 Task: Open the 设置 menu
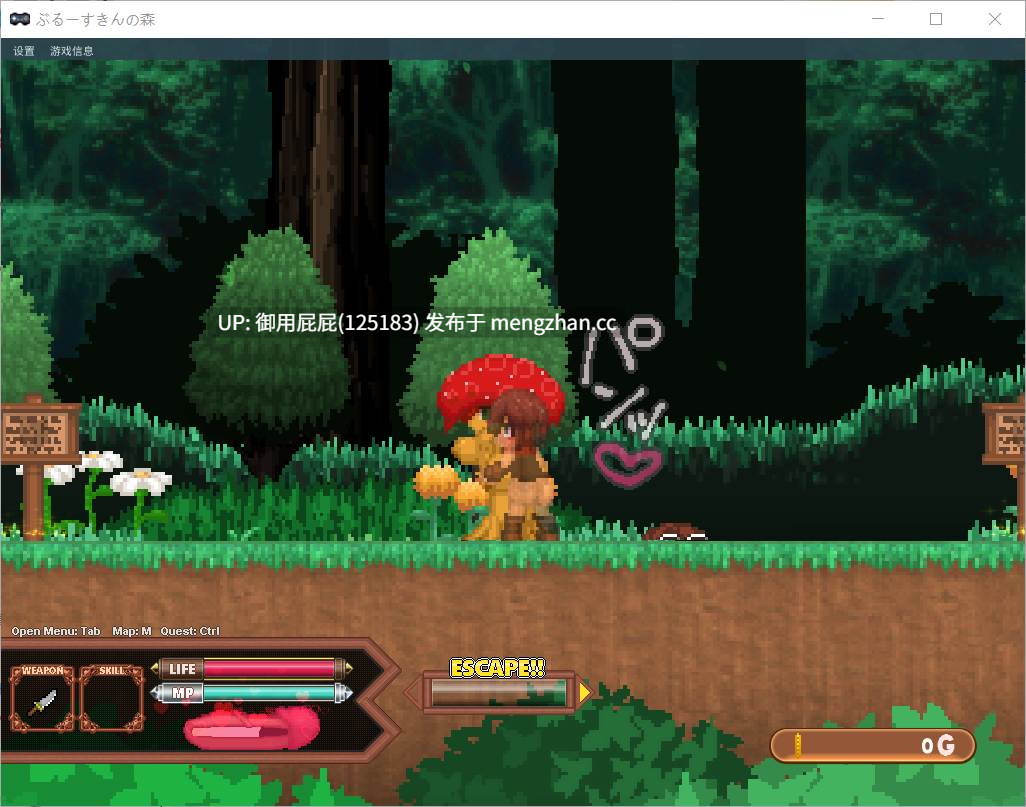pyautogui.click(x=24, y=51)
